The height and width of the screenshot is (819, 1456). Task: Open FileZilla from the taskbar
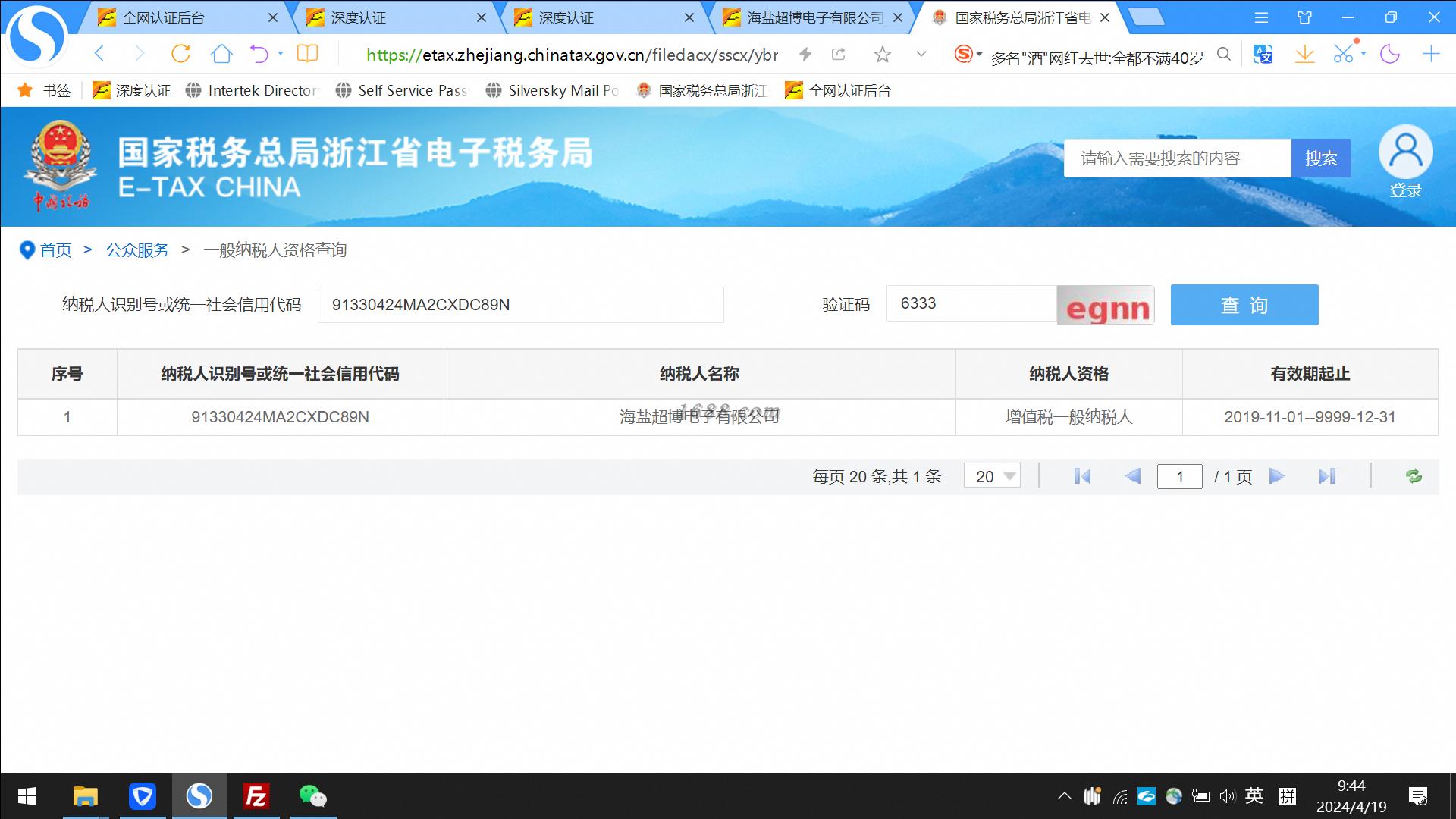pos(256,796)
